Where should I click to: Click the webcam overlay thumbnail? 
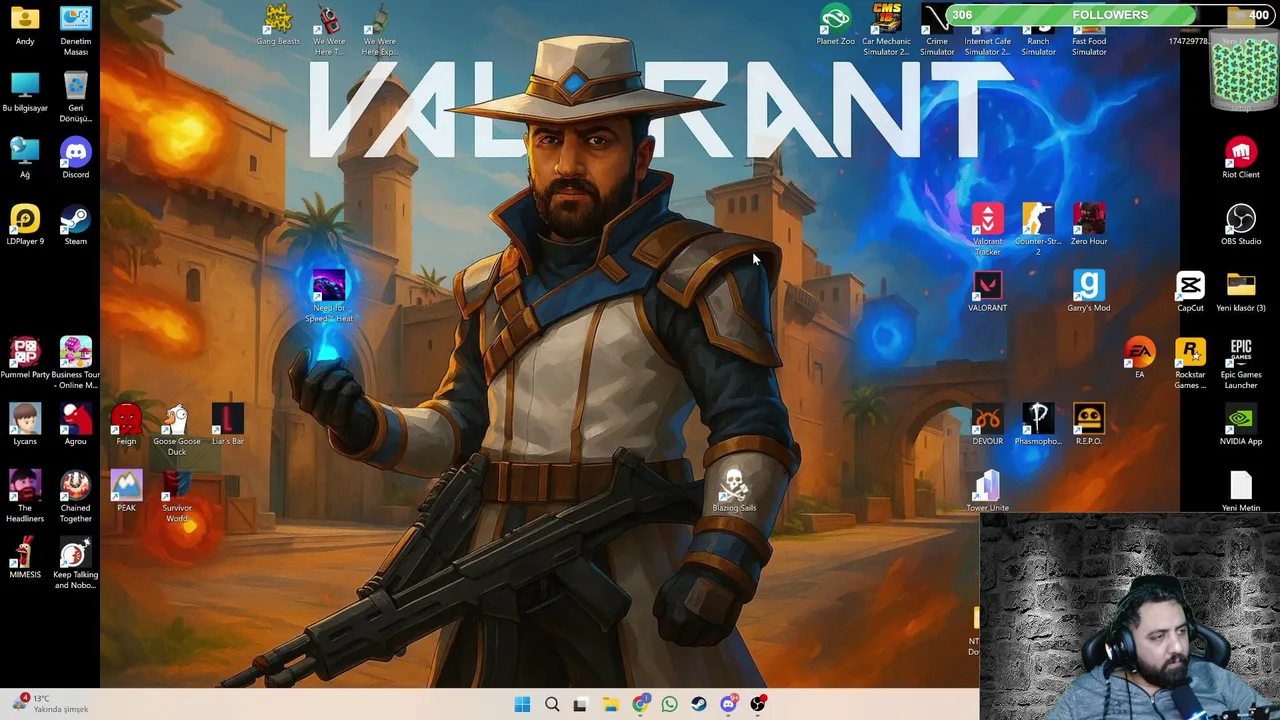click(x=1130, y=618)
